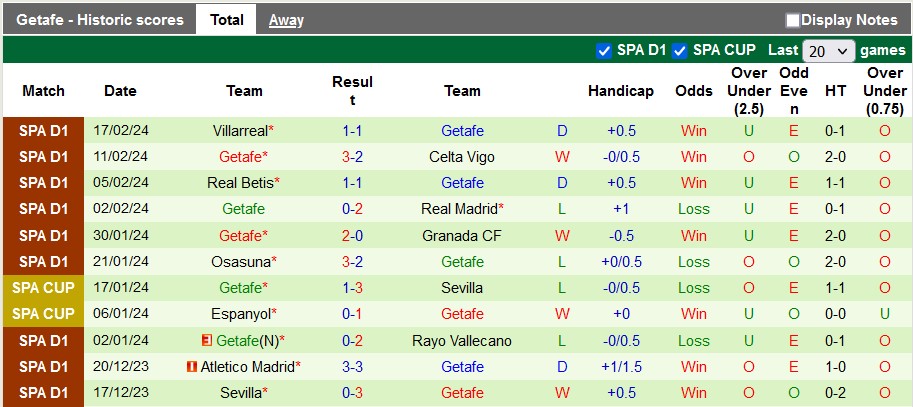Click red card icon beside Getafe(N)
Screen dimensions: 913x407
[209, 341]
